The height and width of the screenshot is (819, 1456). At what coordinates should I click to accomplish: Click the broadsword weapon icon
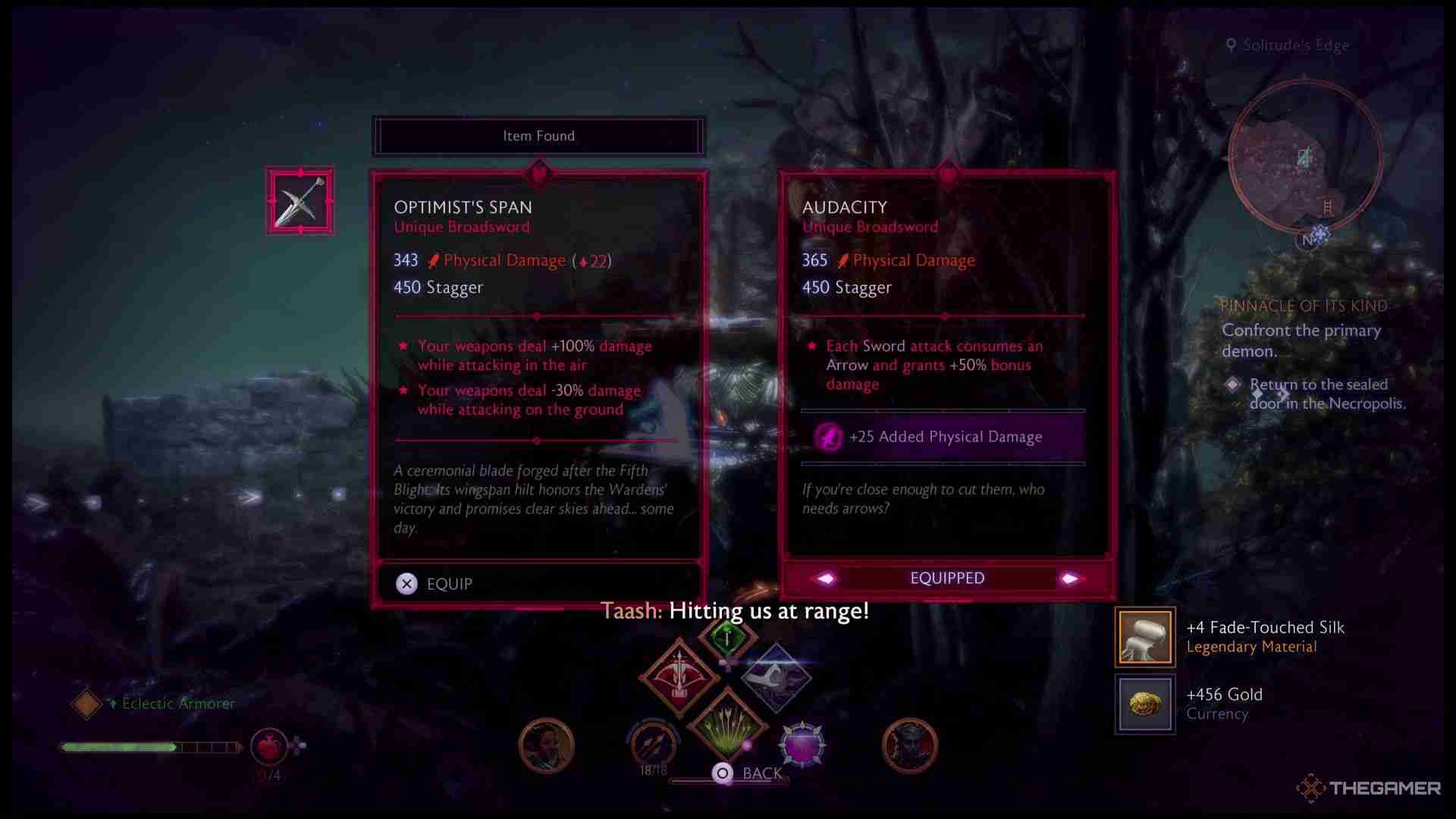[x=300, y=201]
